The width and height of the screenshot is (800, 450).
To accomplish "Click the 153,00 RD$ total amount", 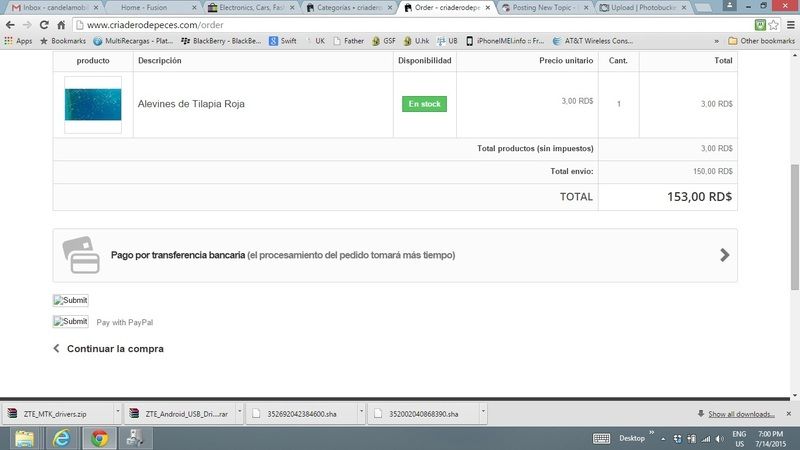I will (699, 196).
